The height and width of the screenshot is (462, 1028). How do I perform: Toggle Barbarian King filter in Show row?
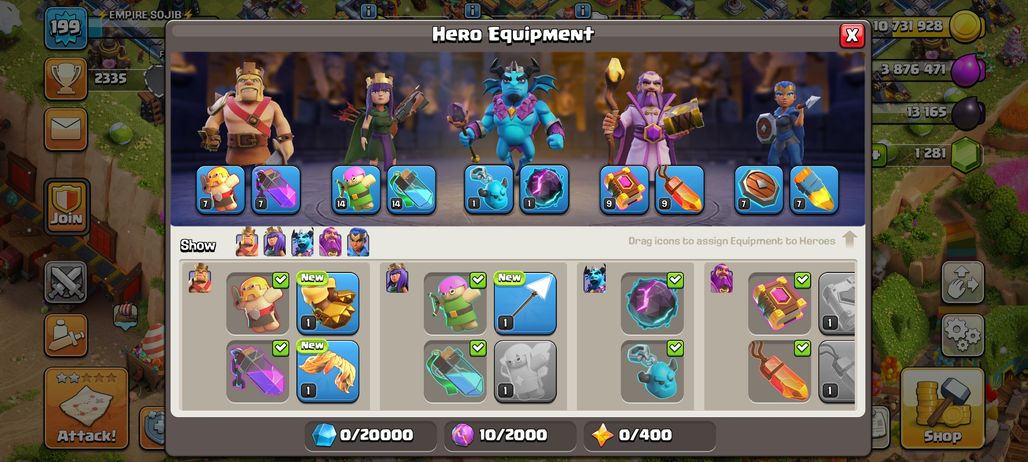[x=247, y=242]
